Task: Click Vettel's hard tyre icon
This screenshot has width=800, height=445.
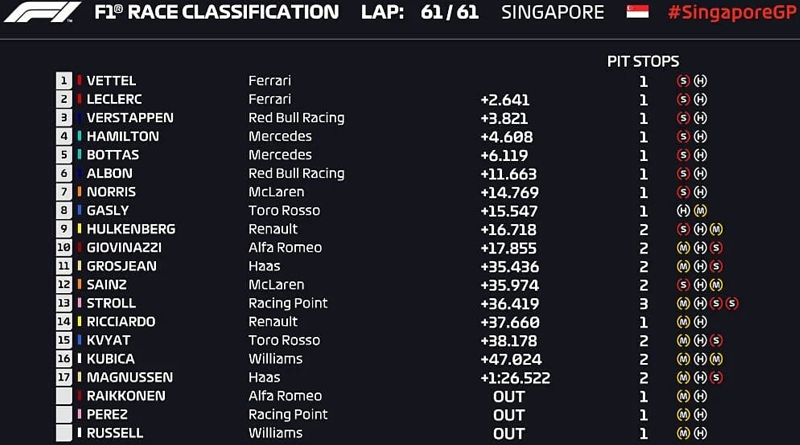Action: [x=701, y=81]
